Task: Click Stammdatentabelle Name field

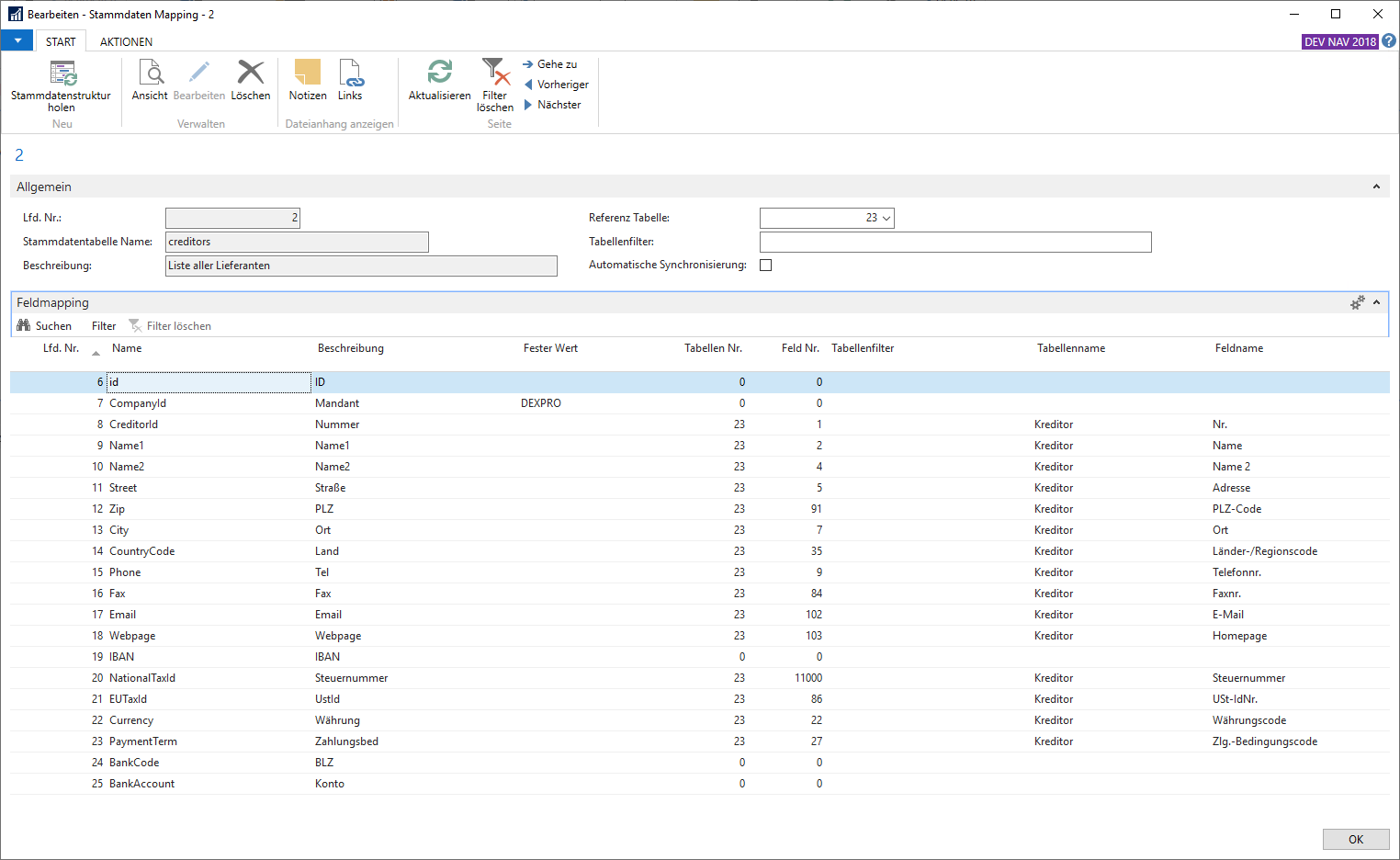Action: pyautogui.click(x=297, y=242)
